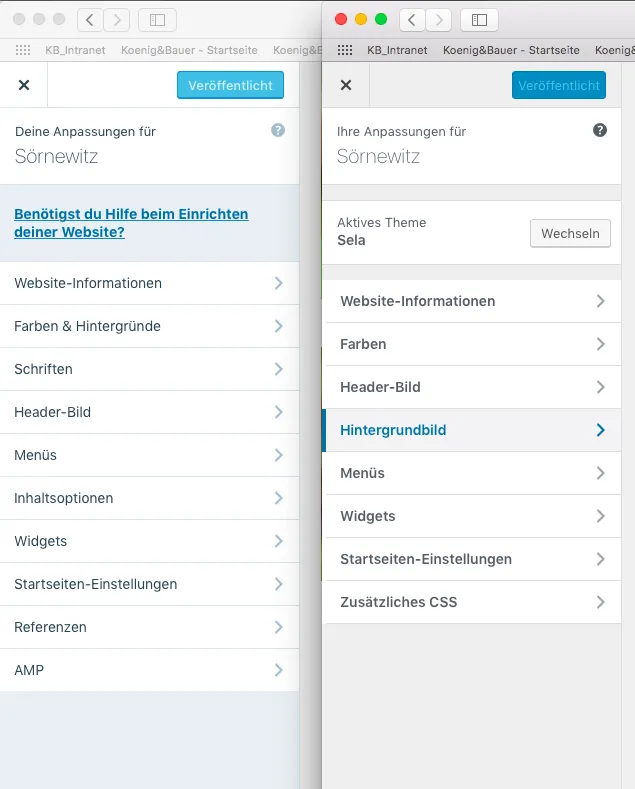Toggle the sidebar icon in the right browser toolbar
Viewport: 635px width, 789px height.
(479, 20)
